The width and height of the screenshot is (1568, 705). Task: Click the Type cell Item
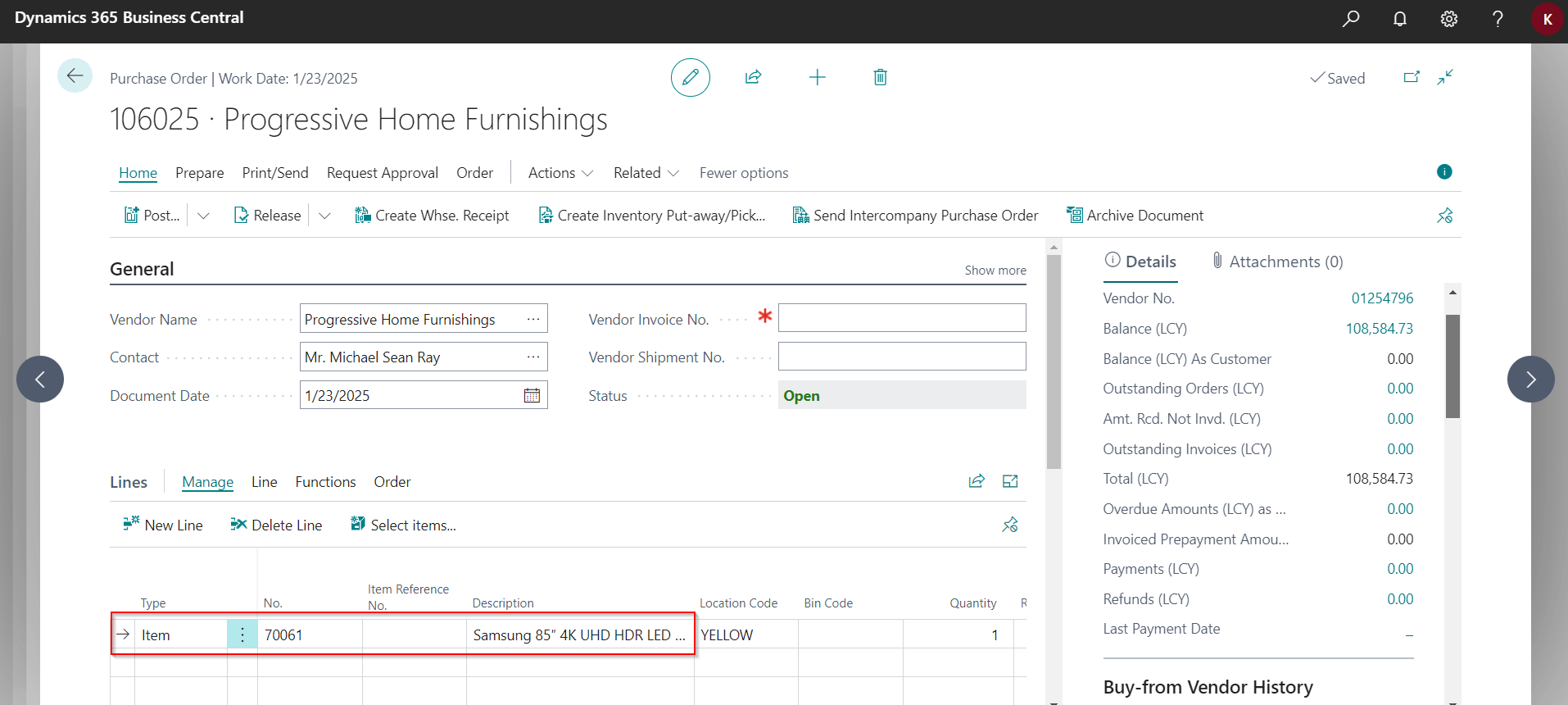pos(181,634)
